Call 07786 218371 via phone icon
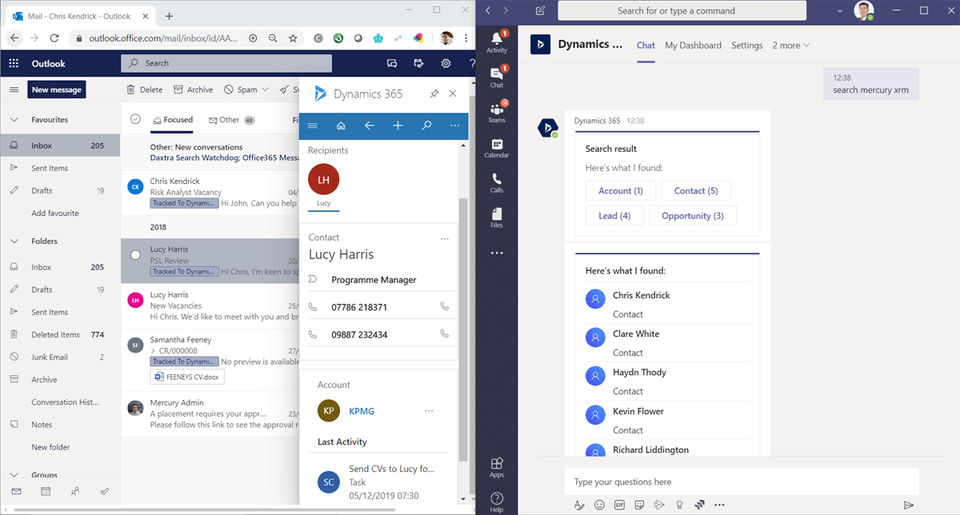The image size is (960, 515). 444,306
